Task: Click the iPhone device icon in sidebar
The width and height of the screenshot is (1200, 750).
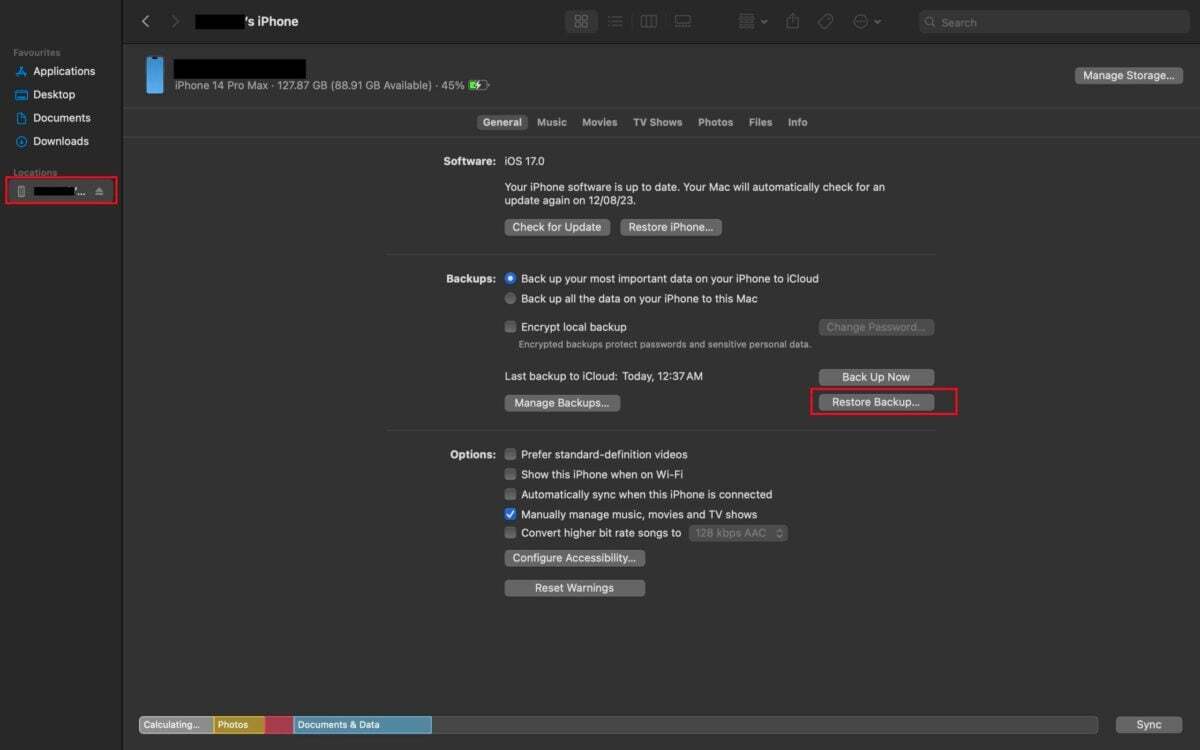Action: (x=21, y=191)
